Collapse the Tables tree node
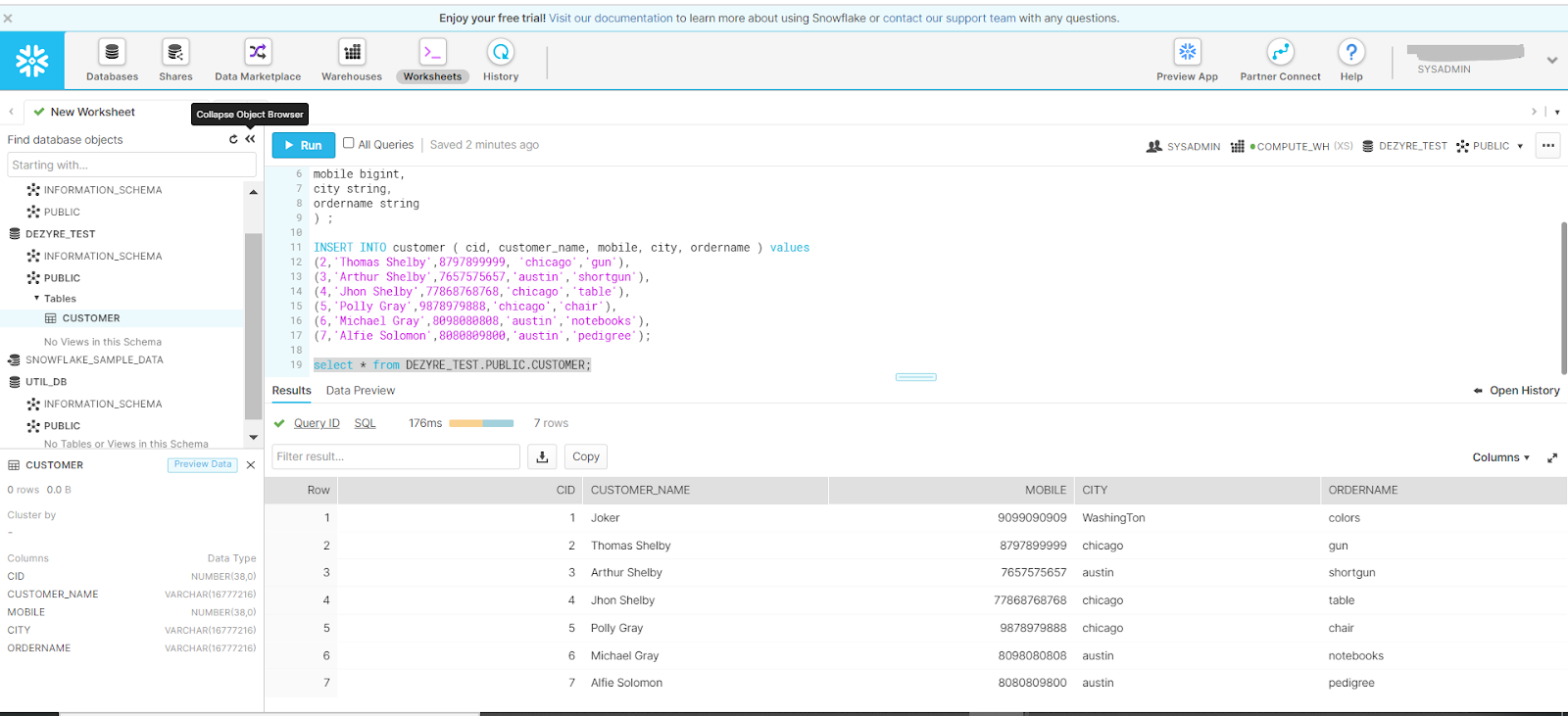1568x716 pixels. (37, 299)
